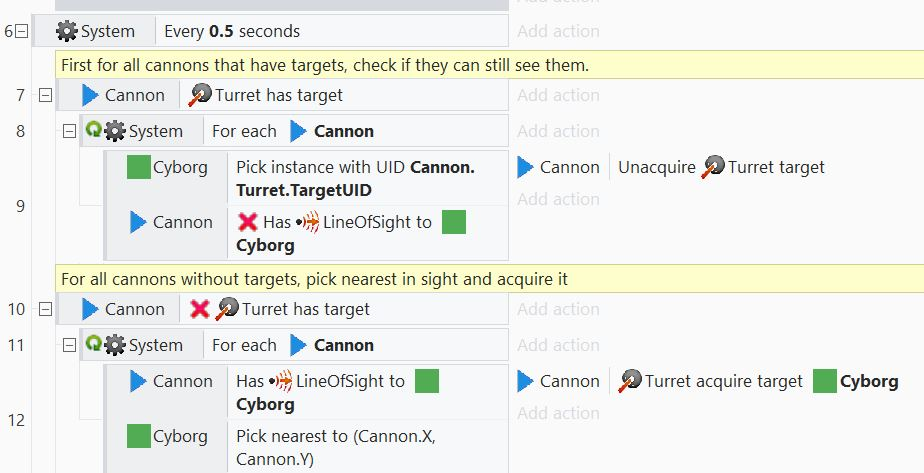Click 'Add action' next to Every 0.5 seconds
924x473 pixels.
pyautogui.click(x=558, y=31)
